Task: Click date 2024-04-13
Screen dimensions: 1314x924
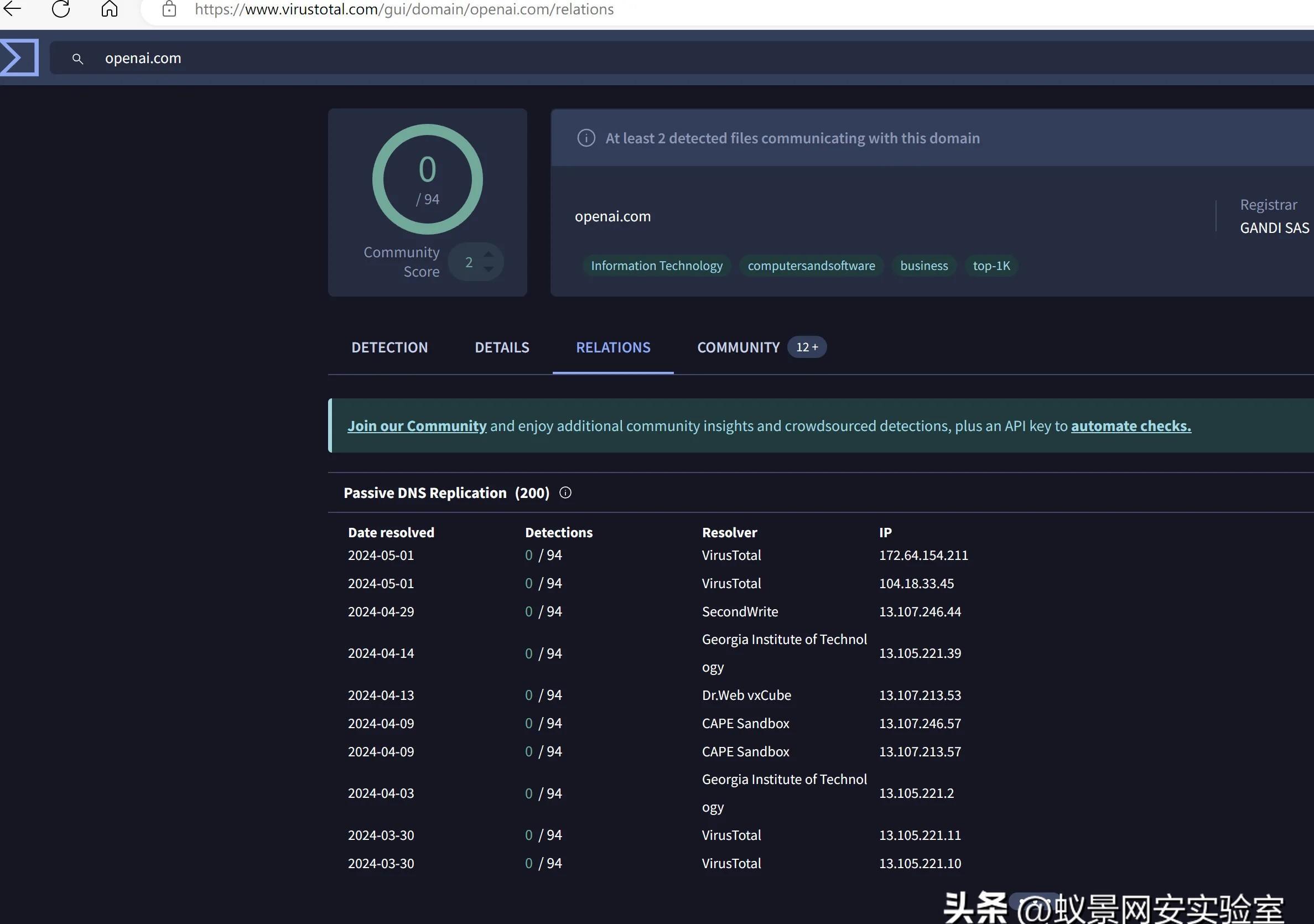Action: click(381, 695)
